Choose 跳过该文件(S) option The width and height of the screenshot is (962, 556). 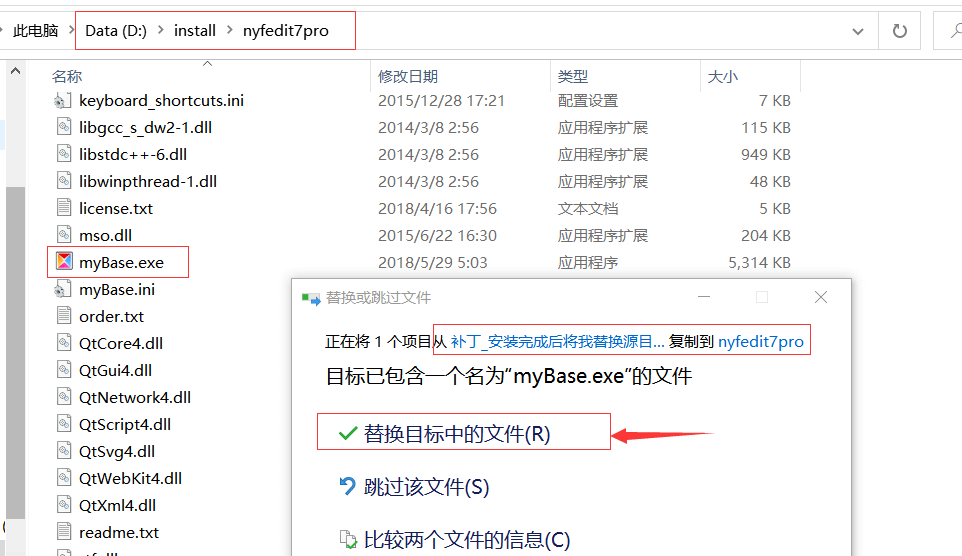click(x=426, y=487)
